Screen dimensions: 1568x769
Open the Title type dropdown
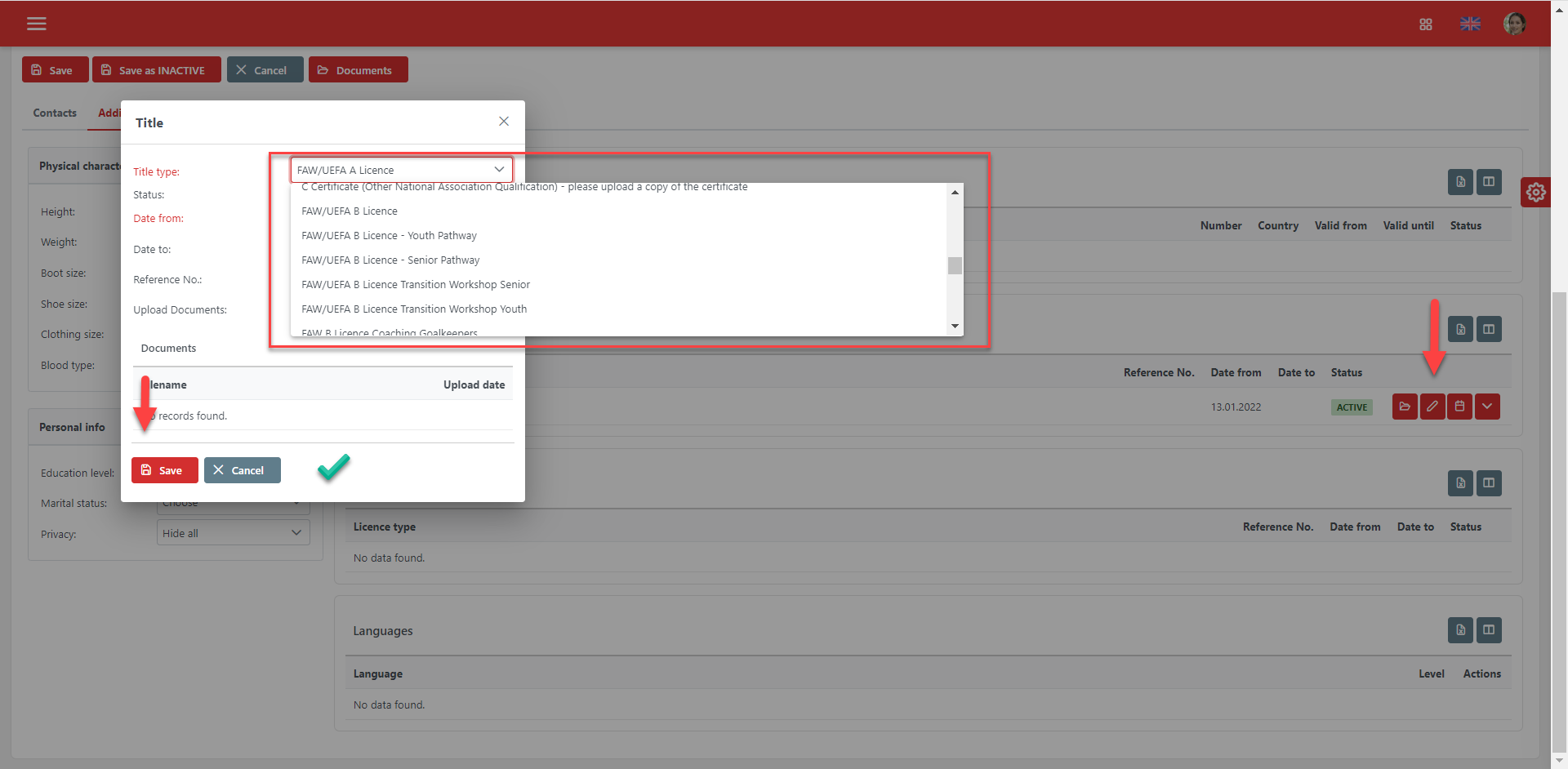(401, 170)
